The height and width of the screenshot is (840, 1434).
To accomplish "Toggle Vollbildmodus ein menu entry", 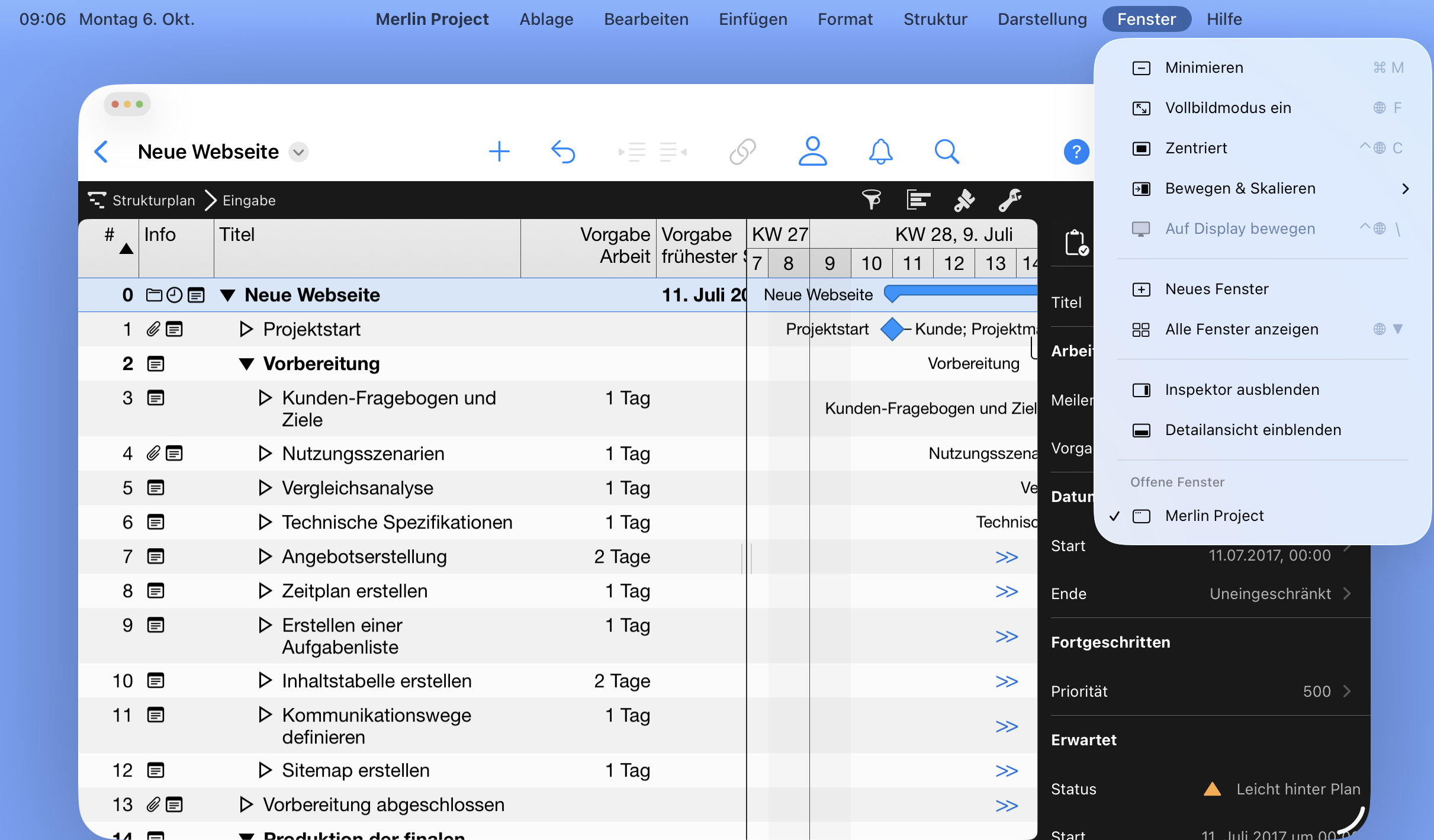I will (1227, 108).
